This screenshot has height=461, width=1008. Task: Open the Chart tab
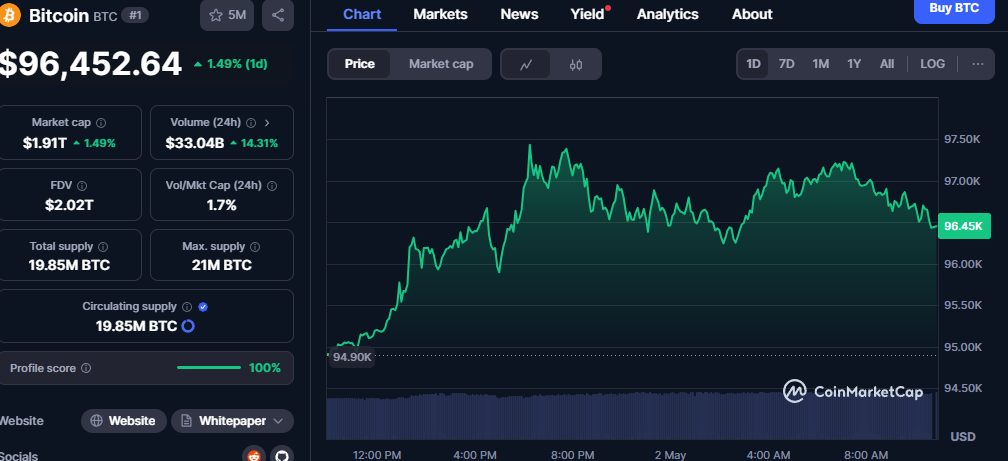tap(362, 14)
